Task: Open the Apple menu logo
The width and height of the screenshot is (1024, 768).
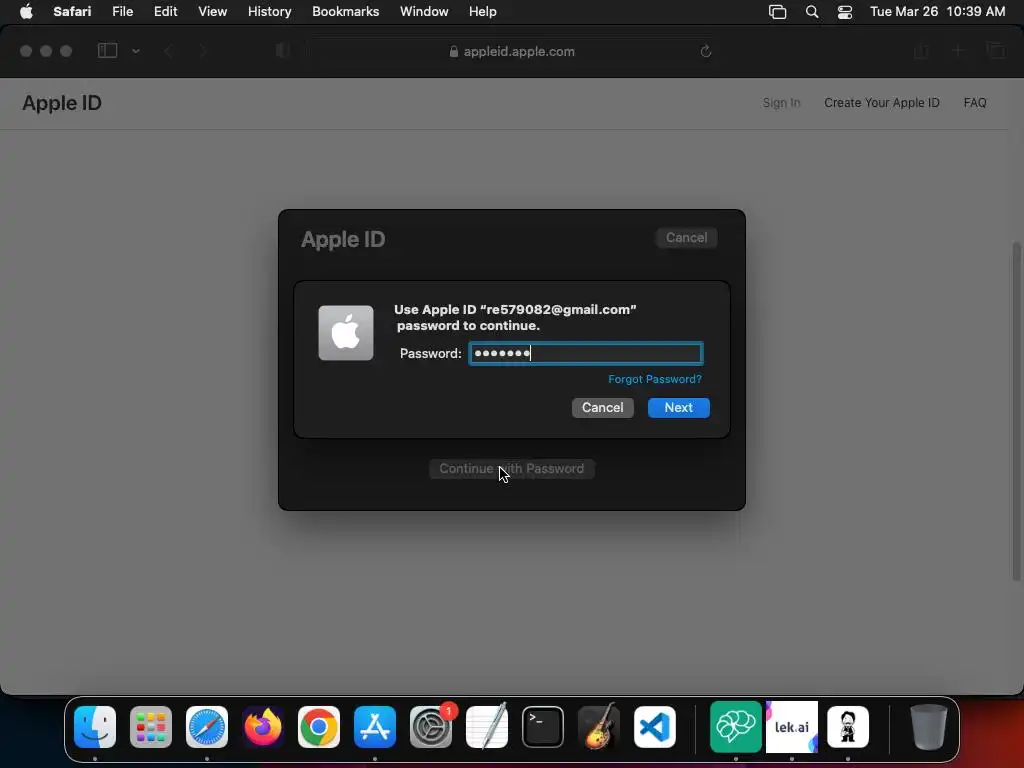Action: pos(26,12)
